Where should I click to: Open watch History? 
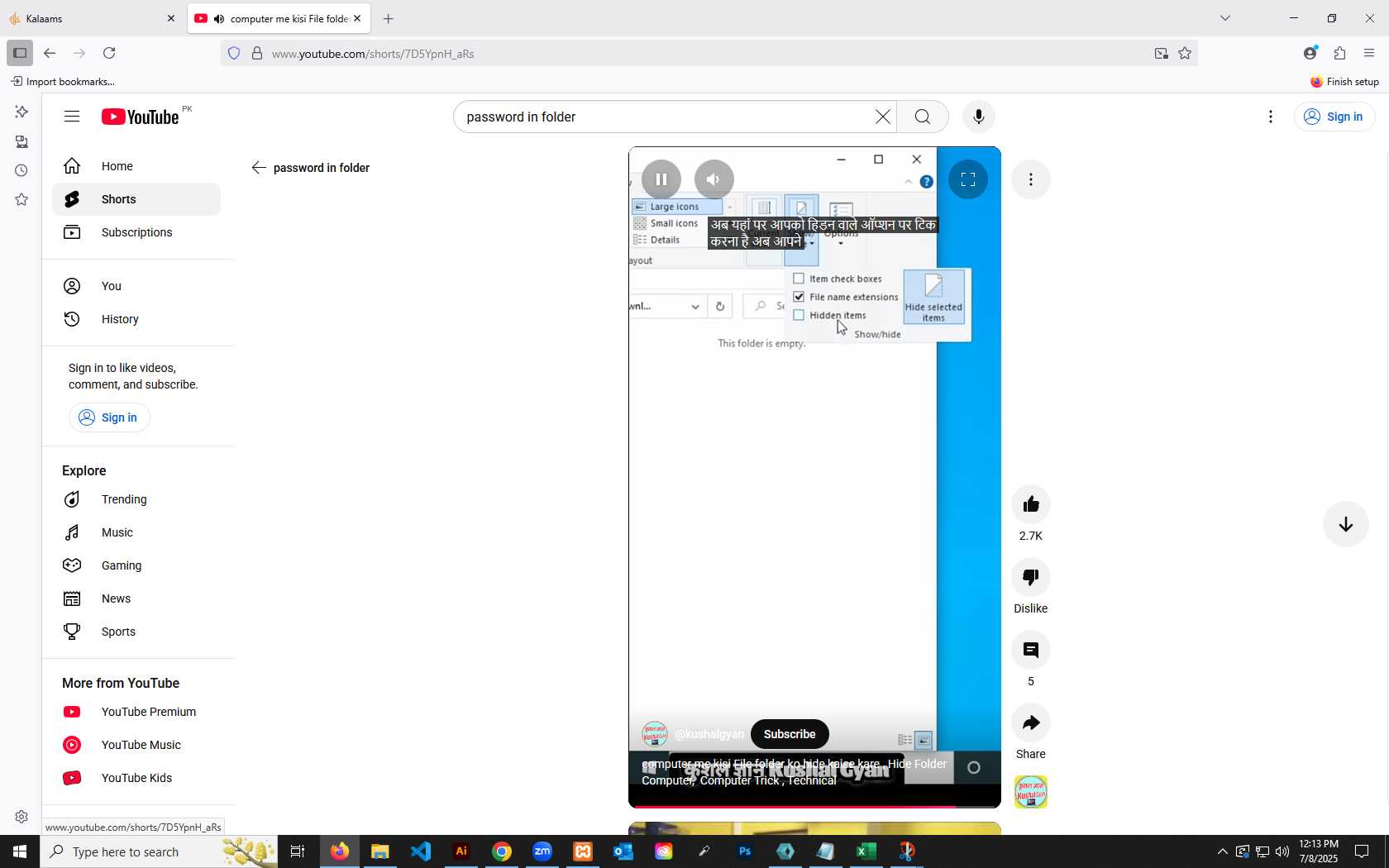click(x=136, y=319)
